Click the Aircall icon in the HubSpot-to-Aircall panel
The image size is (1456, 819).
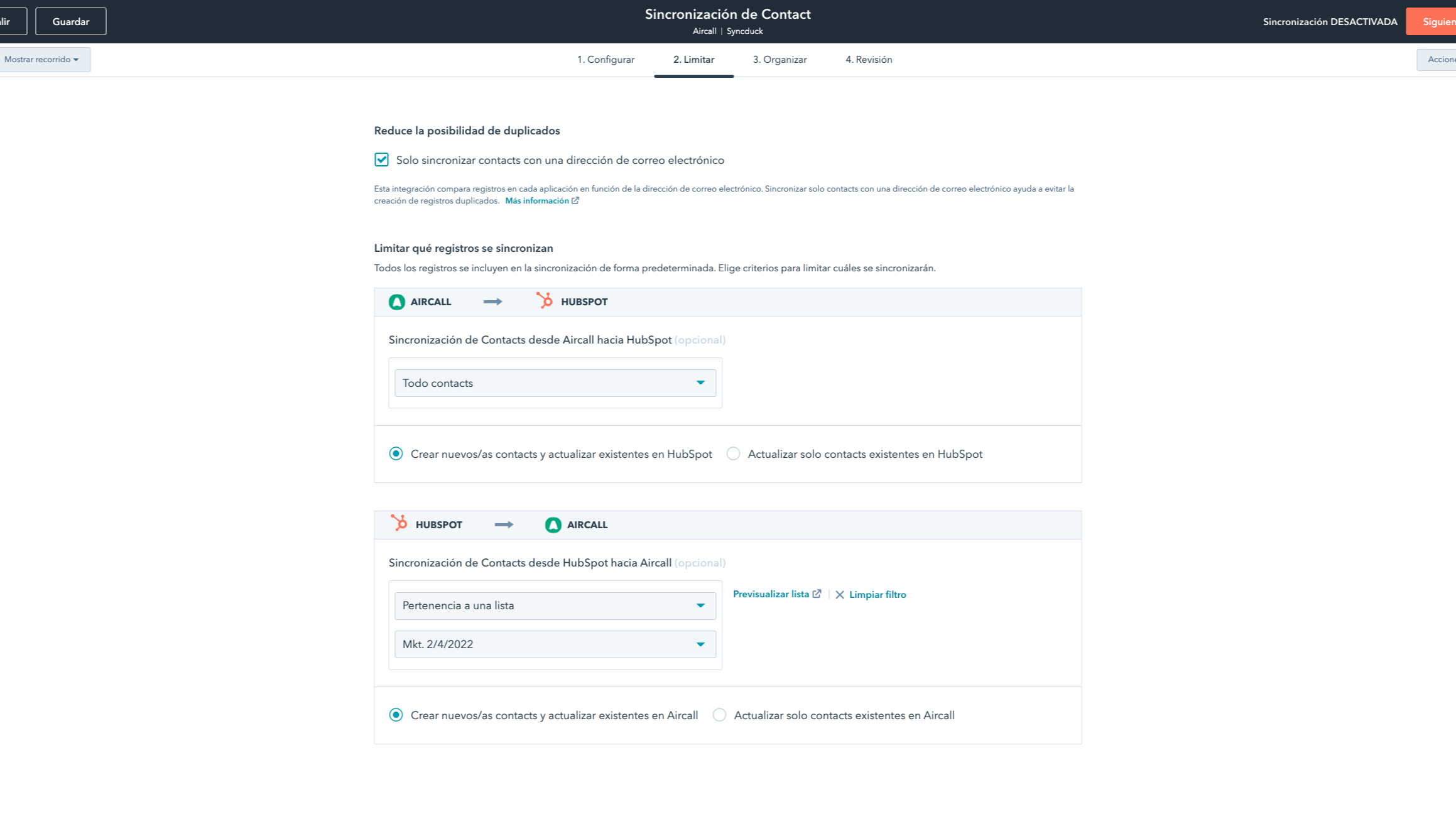pos(553,524)
